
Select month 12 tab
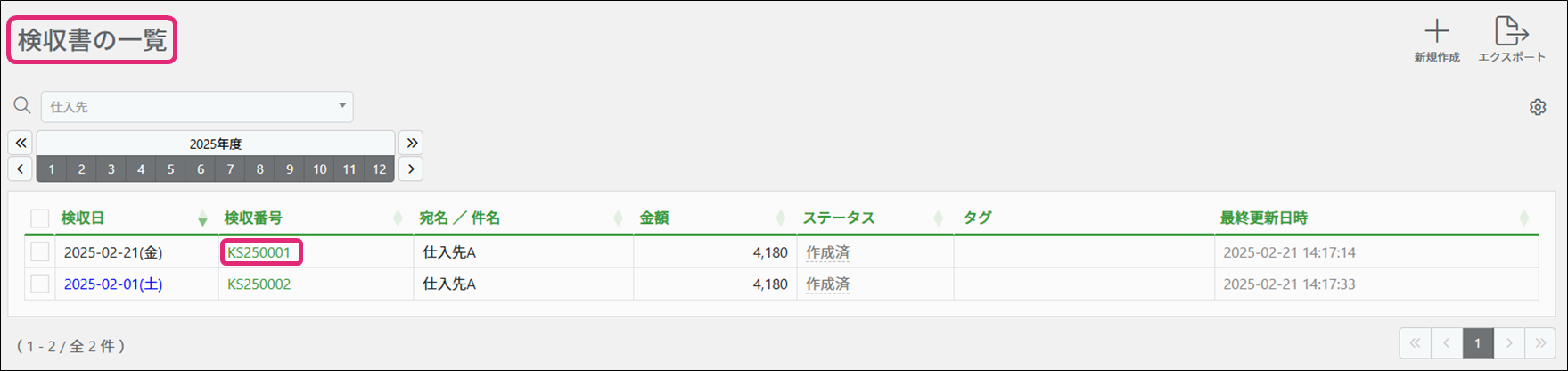click(x=379, y=169)
